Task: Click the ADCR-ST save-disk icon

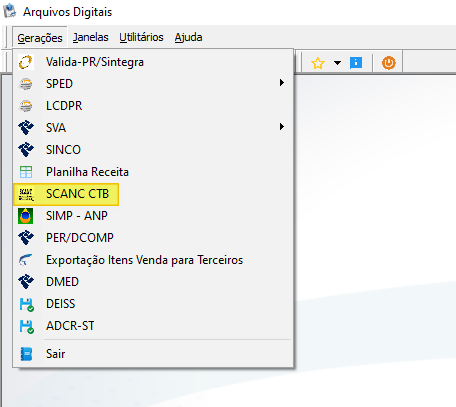Action: click(x=26, y=326)
